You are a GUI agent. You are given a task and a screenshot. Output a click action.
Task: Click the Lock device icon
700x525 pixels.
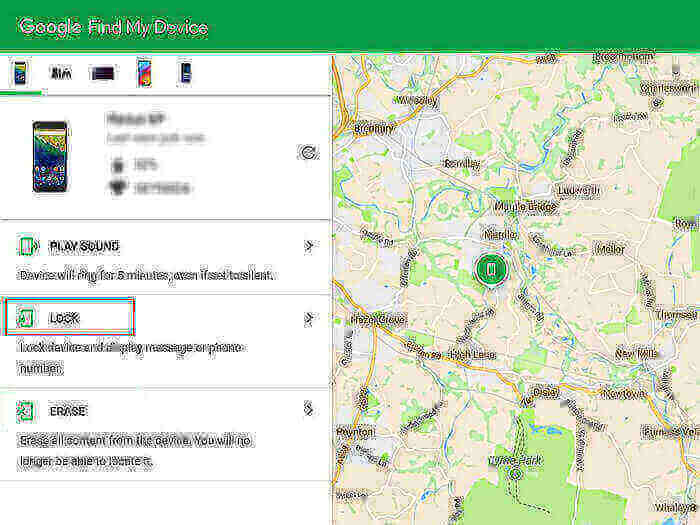point(26,319)
